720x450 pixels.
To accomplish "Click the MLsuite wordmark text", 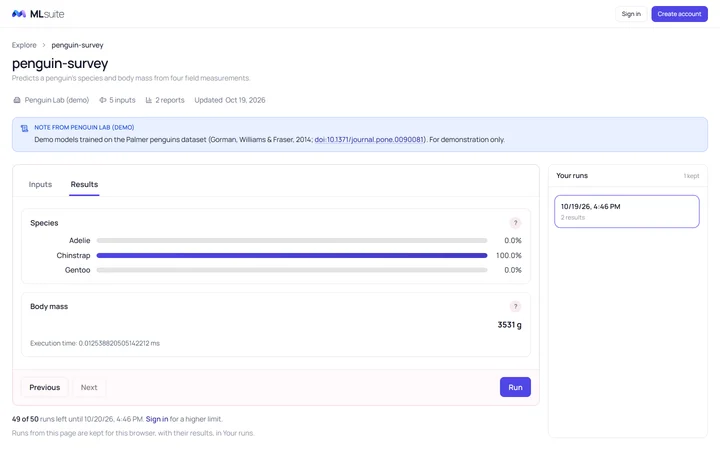I will tap(47, 14).
